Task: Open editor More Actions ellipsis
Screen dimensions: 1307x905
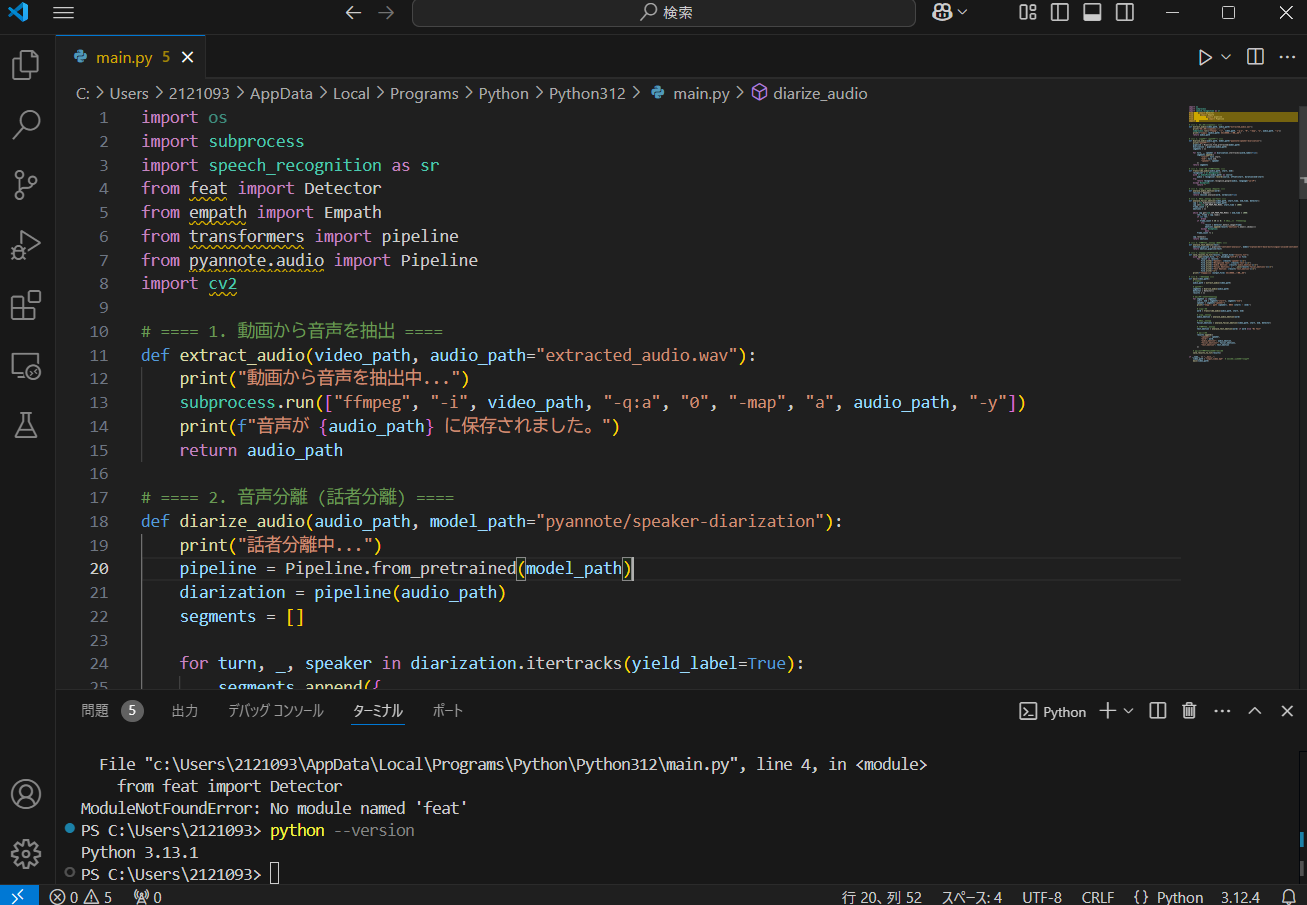Action: click(x=1287, y=57)
